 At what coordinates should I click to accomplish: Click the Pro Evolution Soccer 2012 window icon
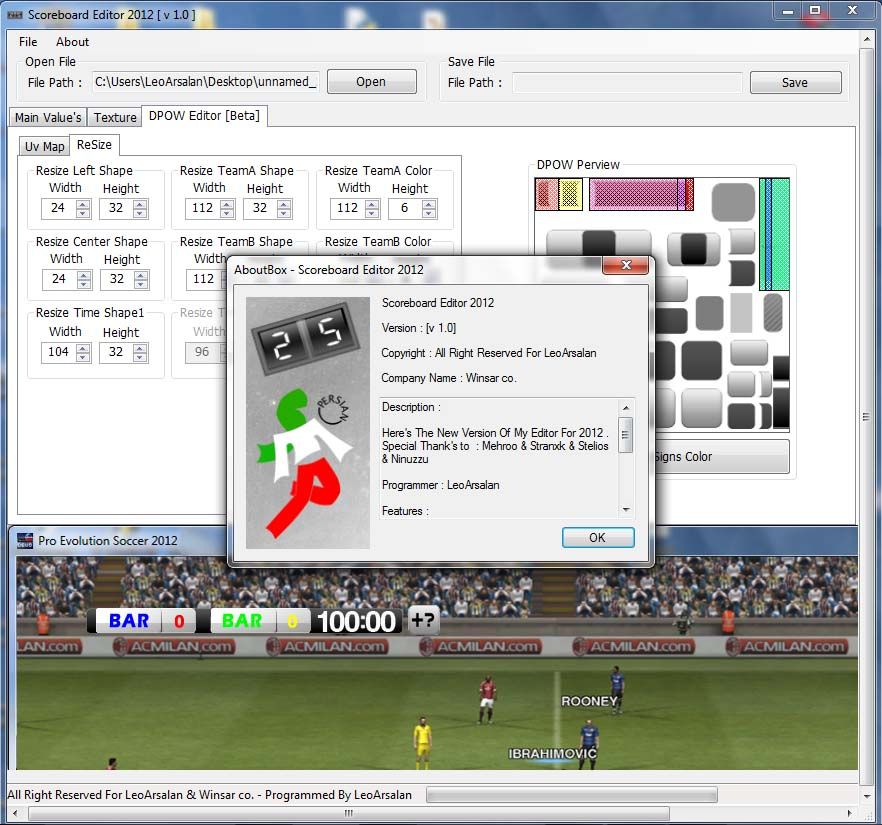pos(25,541)
